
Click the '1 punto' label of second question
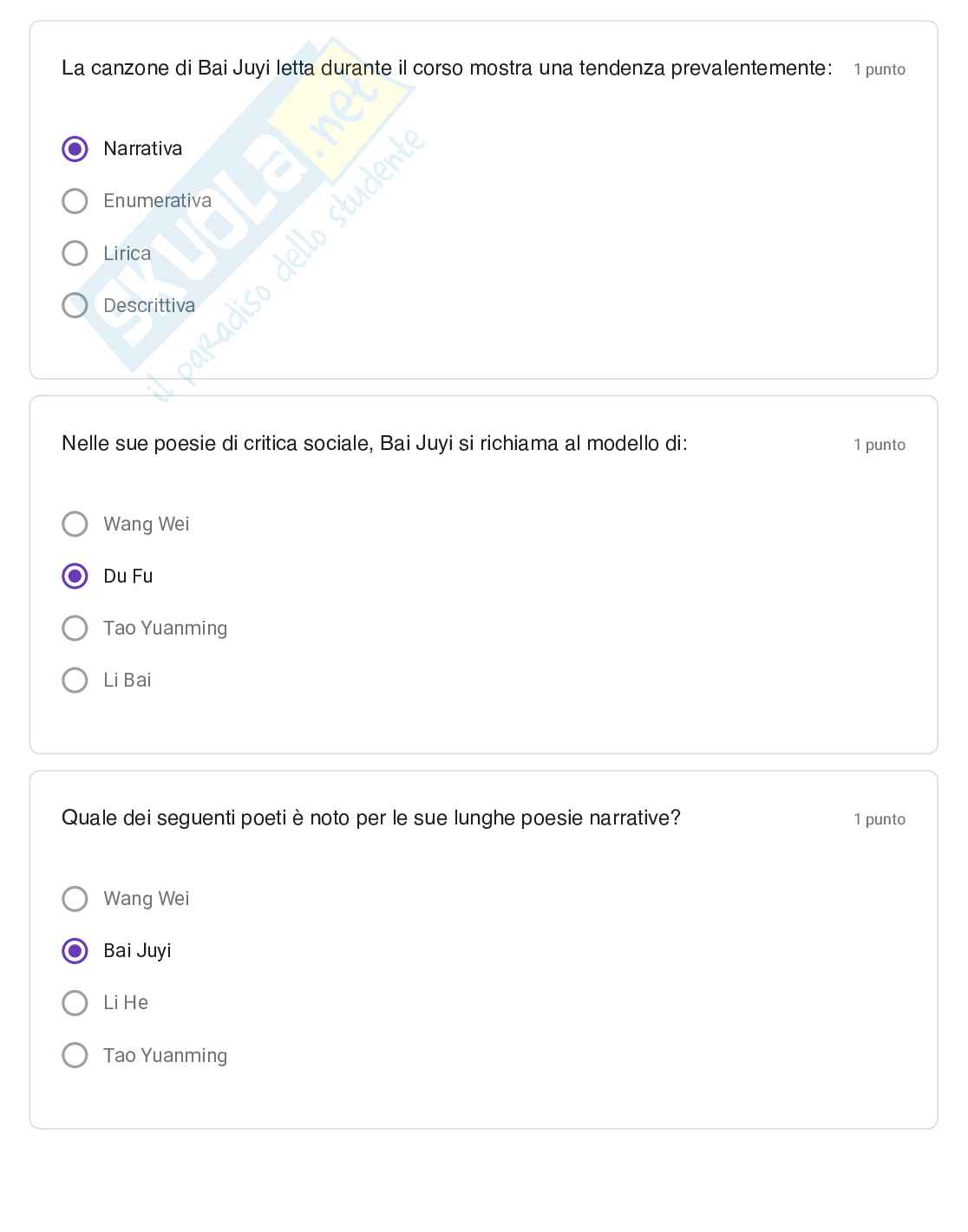click(x=879, y=445)
